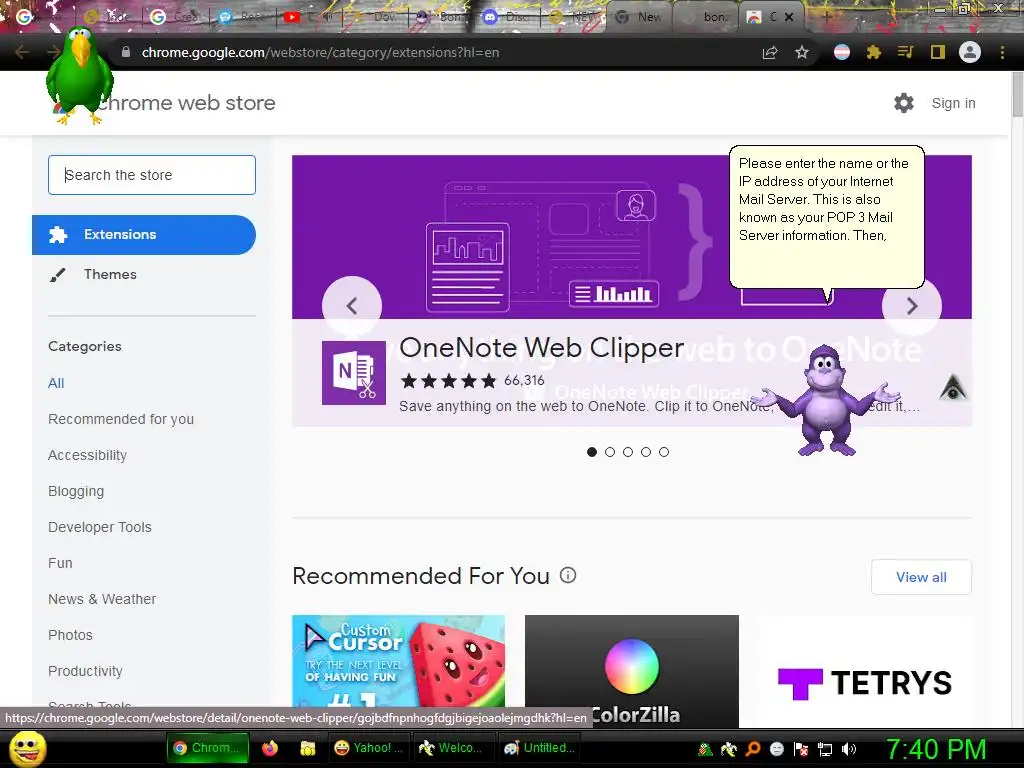Click the purple BonziBuddy gorilla
The width and height of the screenshot is (1024, 768).
825,401
